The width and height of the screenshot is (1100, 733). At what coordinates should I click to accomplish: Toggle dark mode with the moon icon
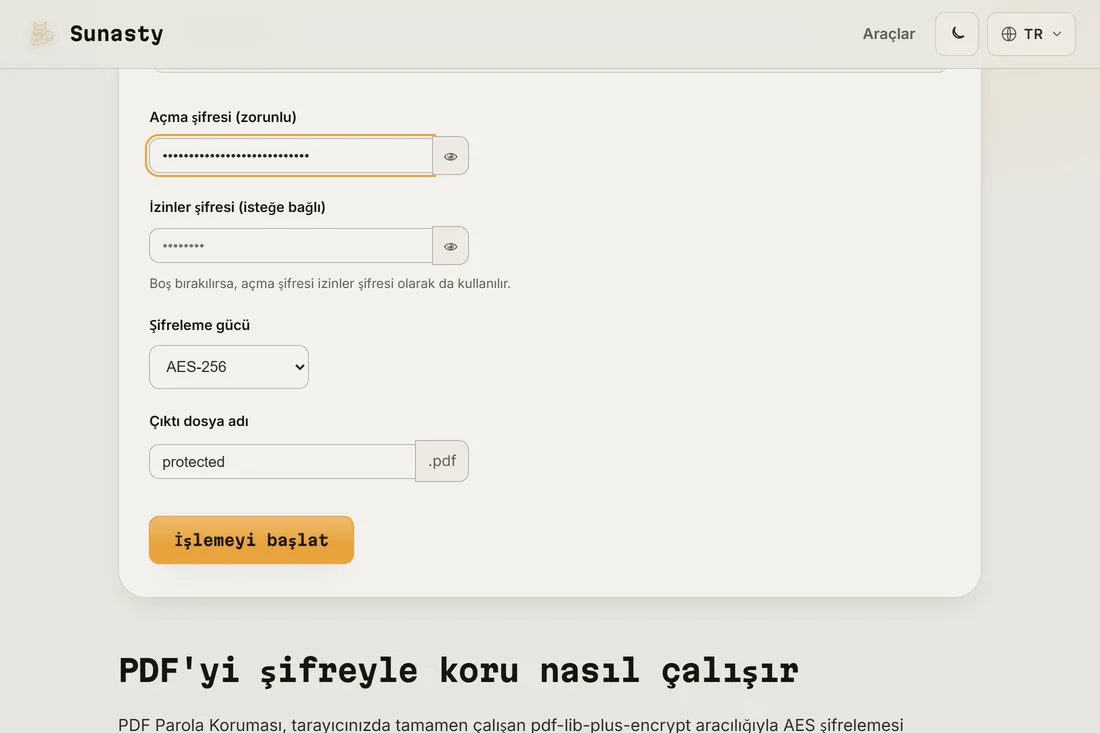click(x=957, y=34)
